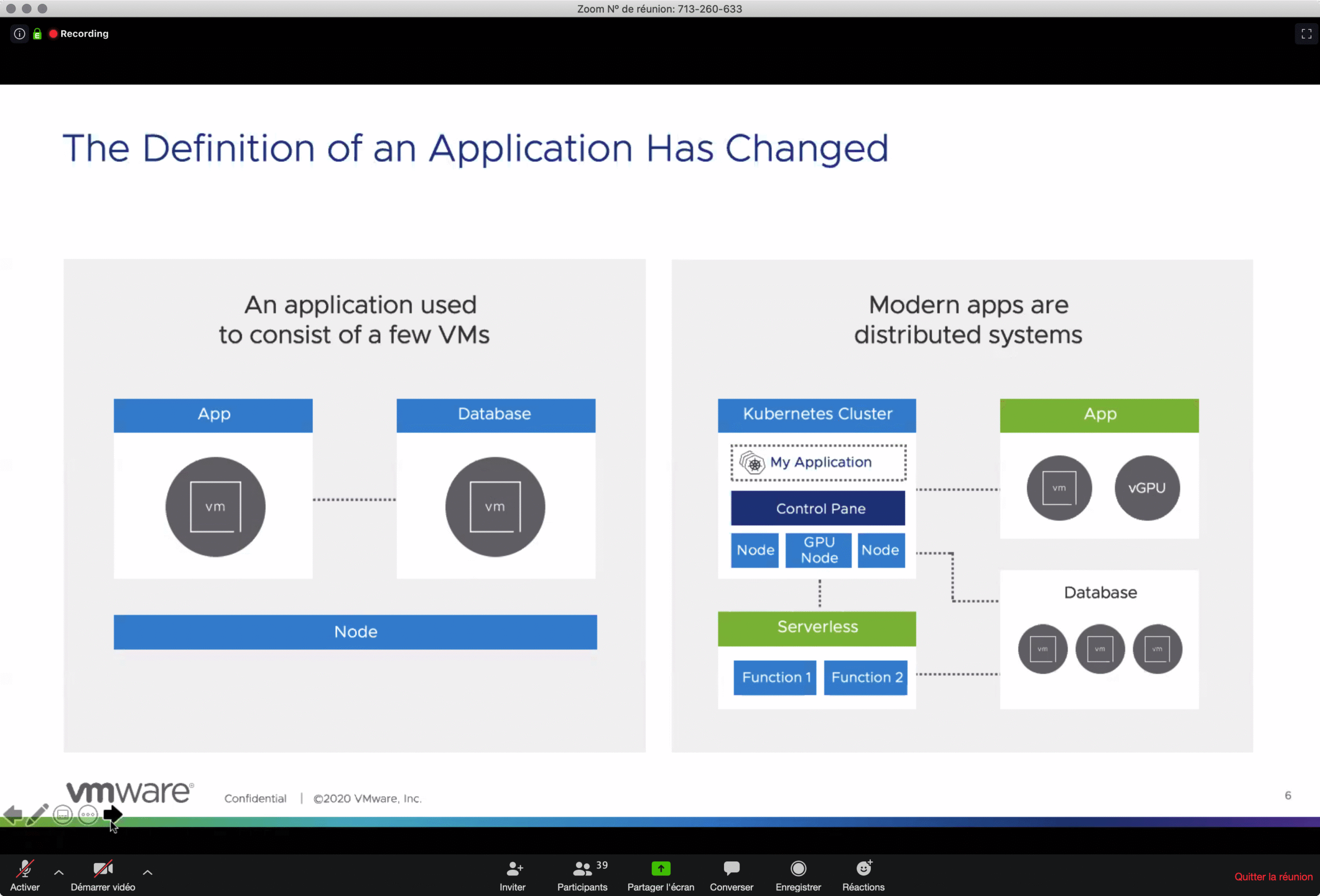Open the Participants list
1320x896 pixels.
tap(582, 874)
